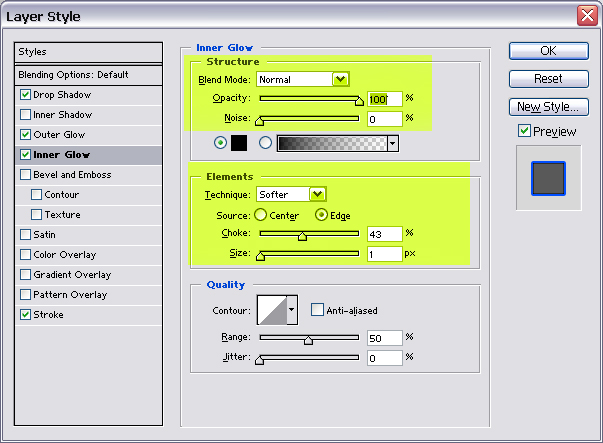Expand the Technique dropdown

(x=317, y=194)
